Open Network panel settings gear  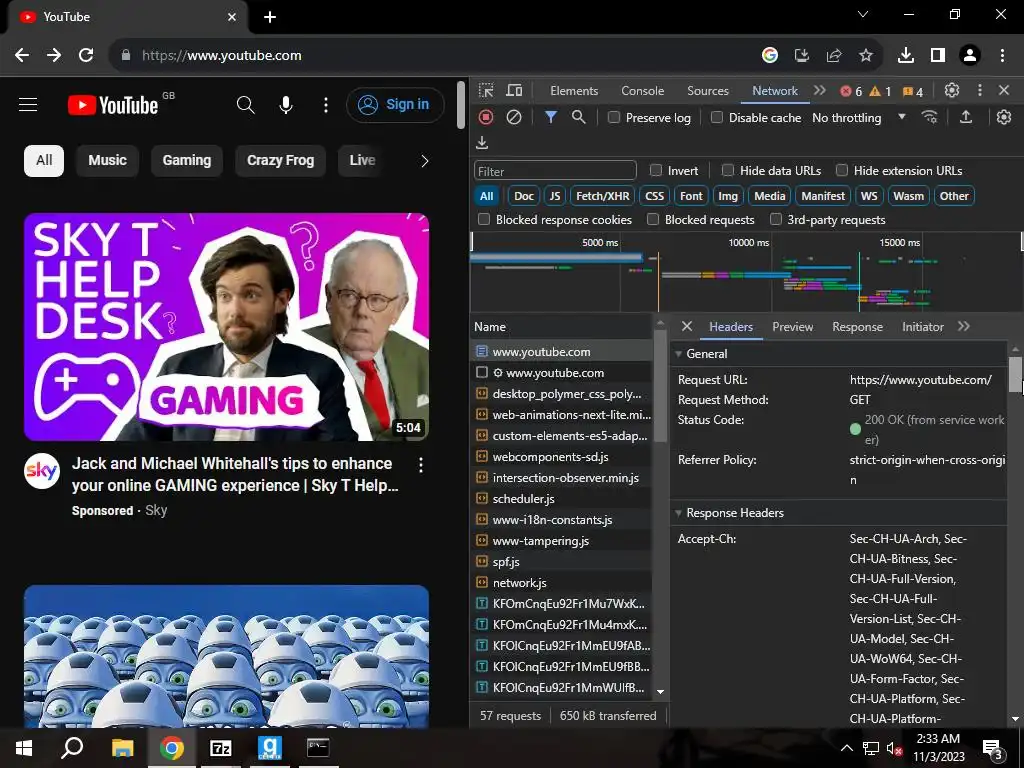click(1004, 117)
